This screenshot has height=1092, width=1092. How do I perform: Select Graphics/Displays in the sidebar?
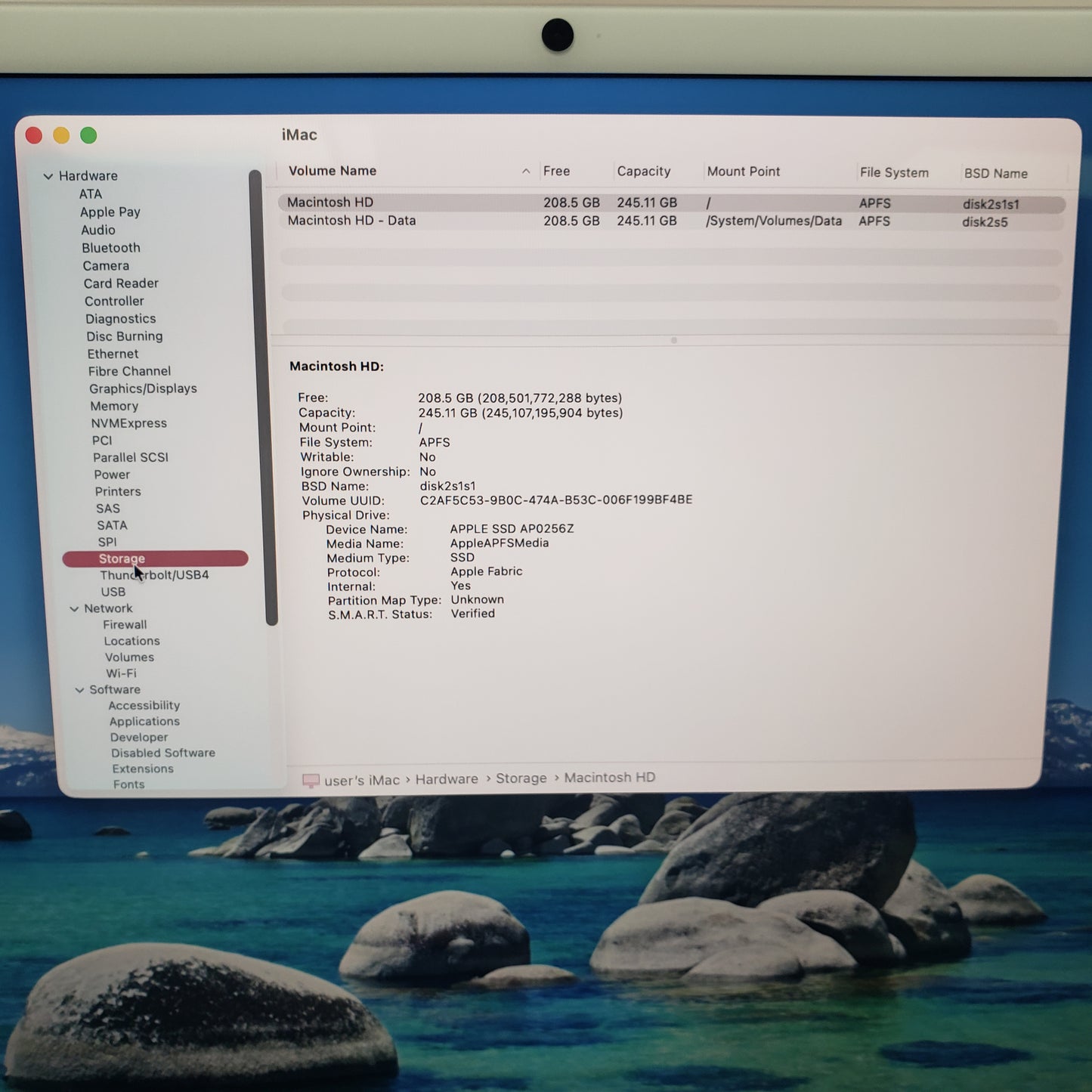tap(141, 388)
